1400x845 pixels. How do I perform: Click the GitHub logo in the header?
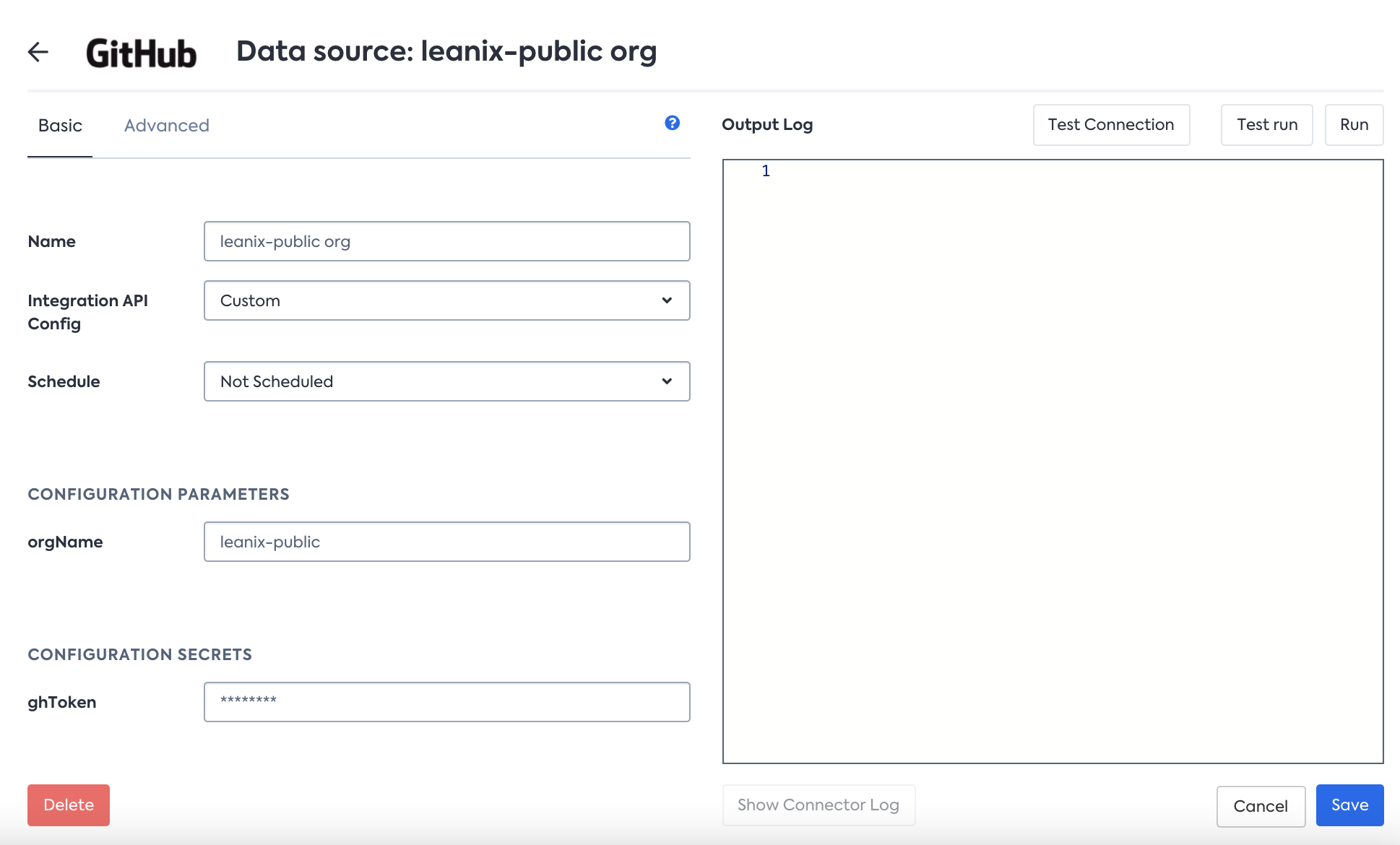[x=141, y=53]
